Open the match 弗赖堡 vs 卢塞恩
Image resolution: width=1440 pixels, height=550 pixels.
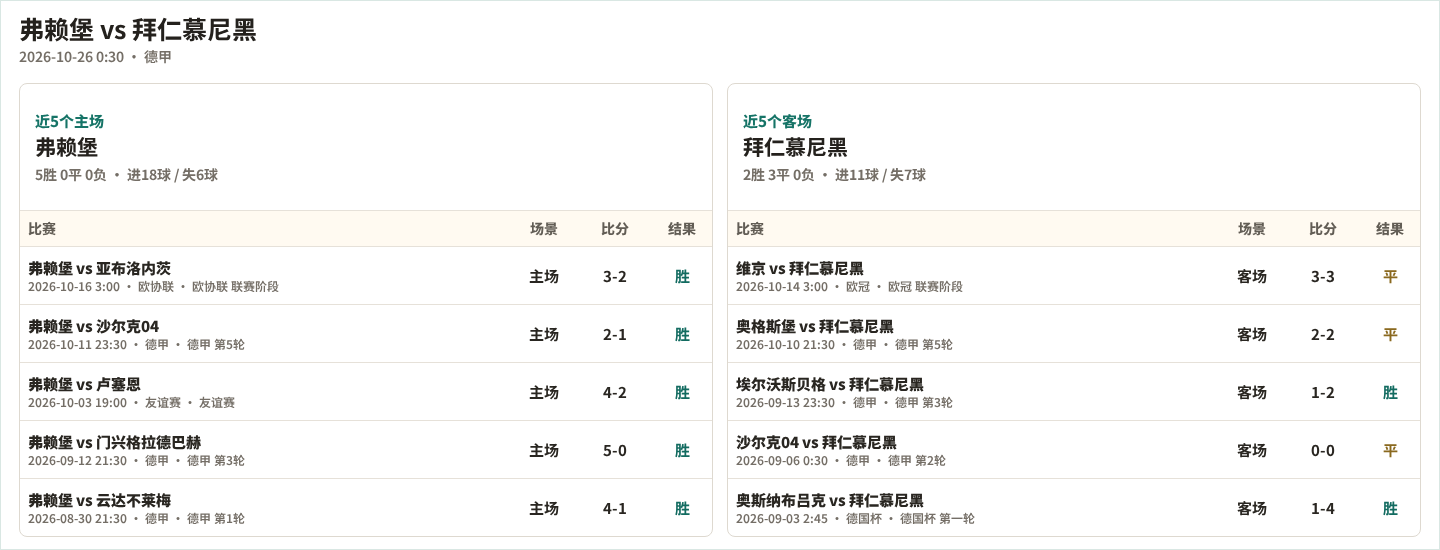pyautogui.click(x=84, y=384)
